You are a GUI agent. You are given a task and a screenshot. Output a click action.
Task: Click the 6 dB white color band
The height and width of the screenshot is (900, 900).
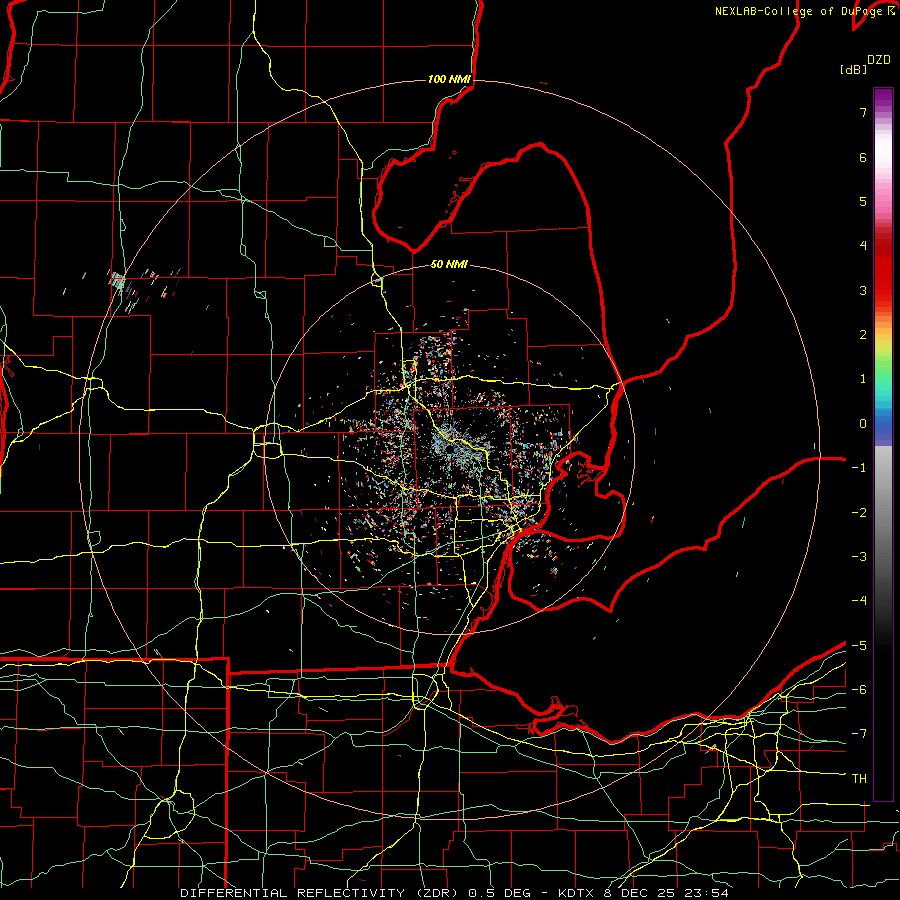coord(883,157)
